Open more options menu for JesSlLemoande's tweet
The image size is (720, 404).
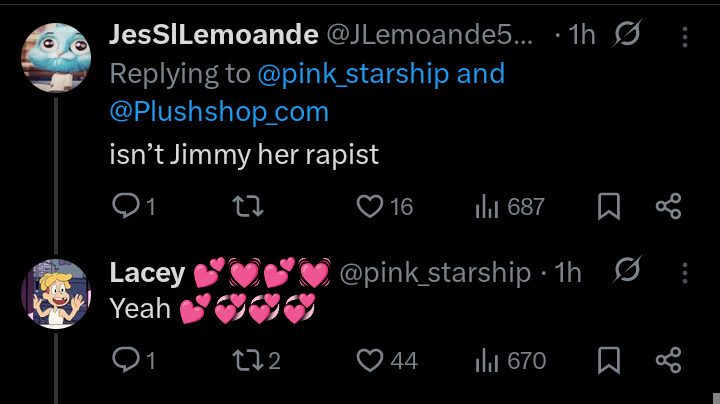point(685,36)
